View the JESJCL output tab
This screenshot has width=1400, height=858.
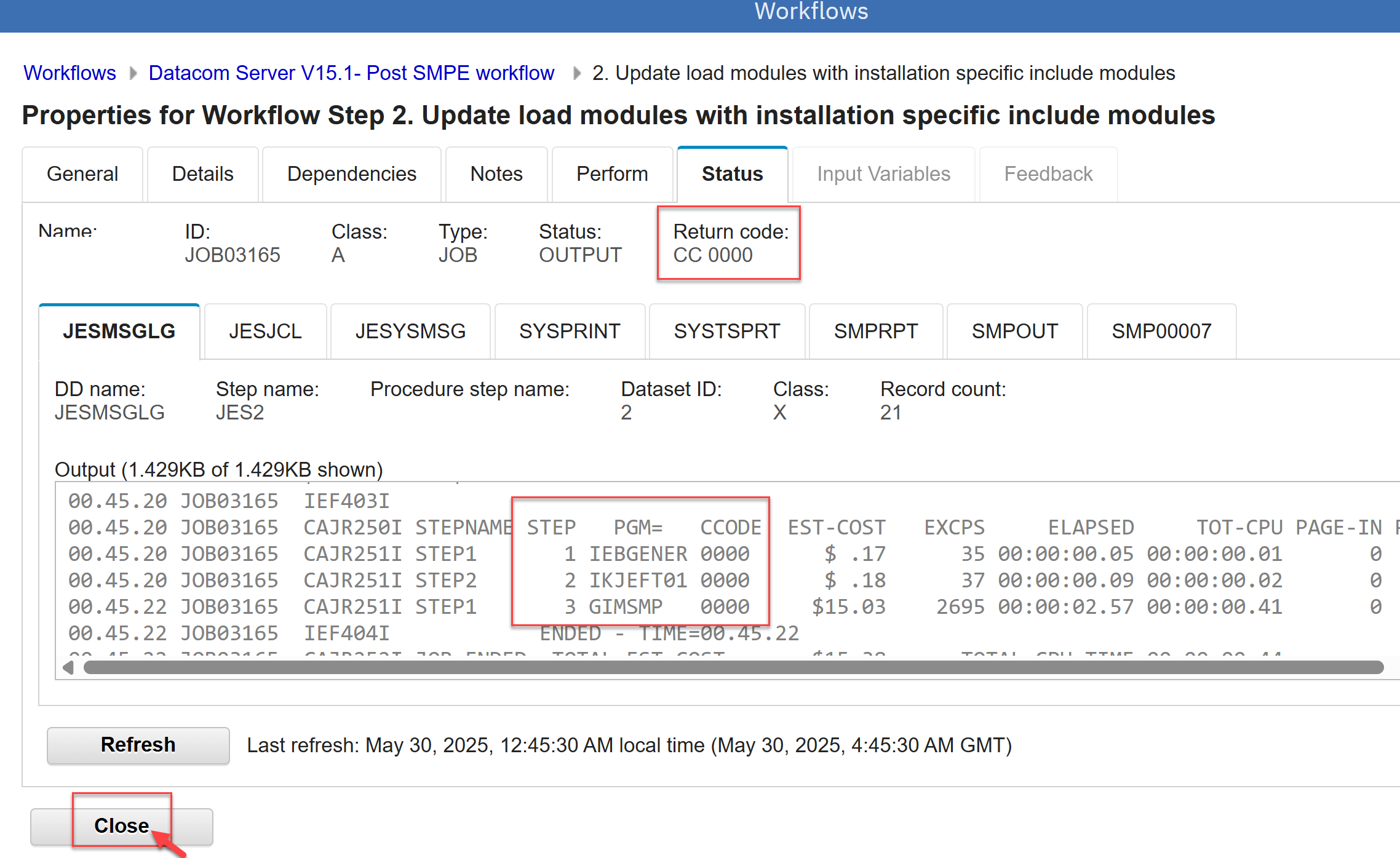(265, 332)
